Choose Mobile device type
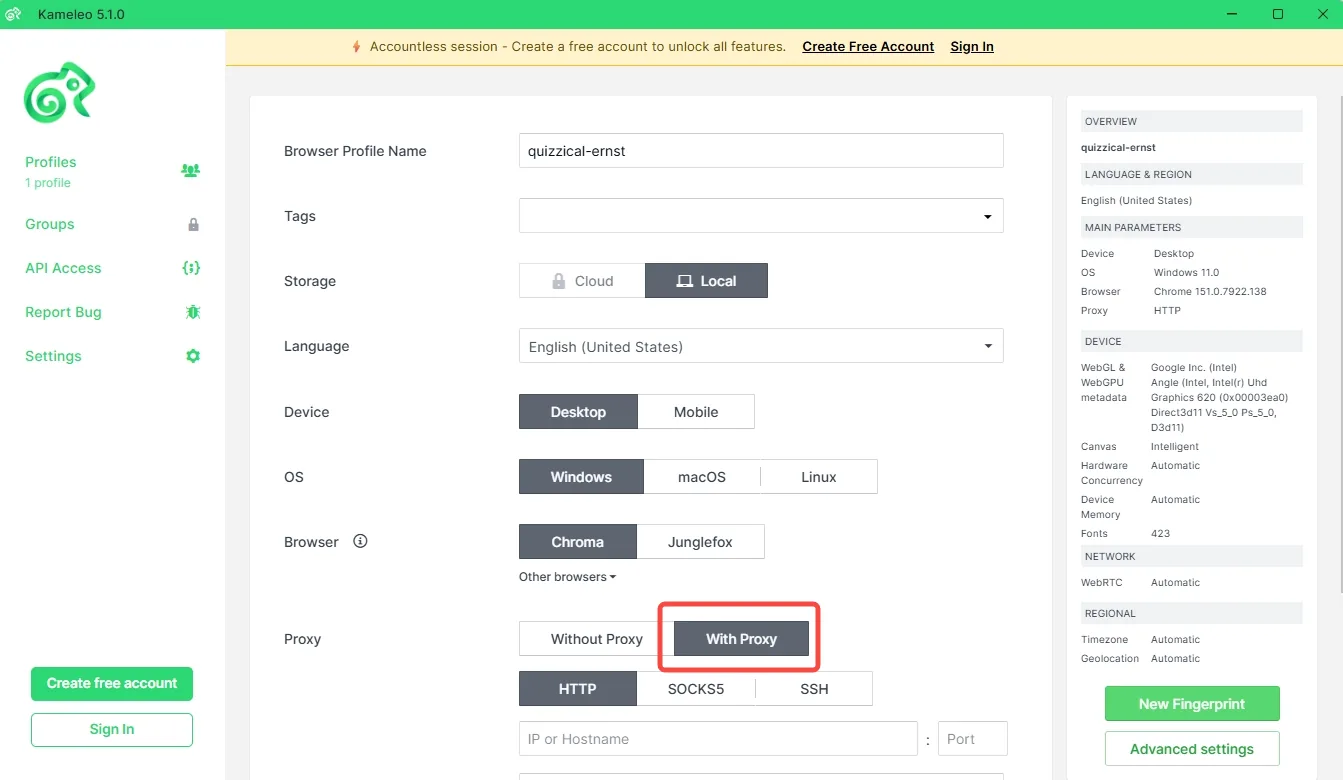1343x780 pixels. click(696, 412)
